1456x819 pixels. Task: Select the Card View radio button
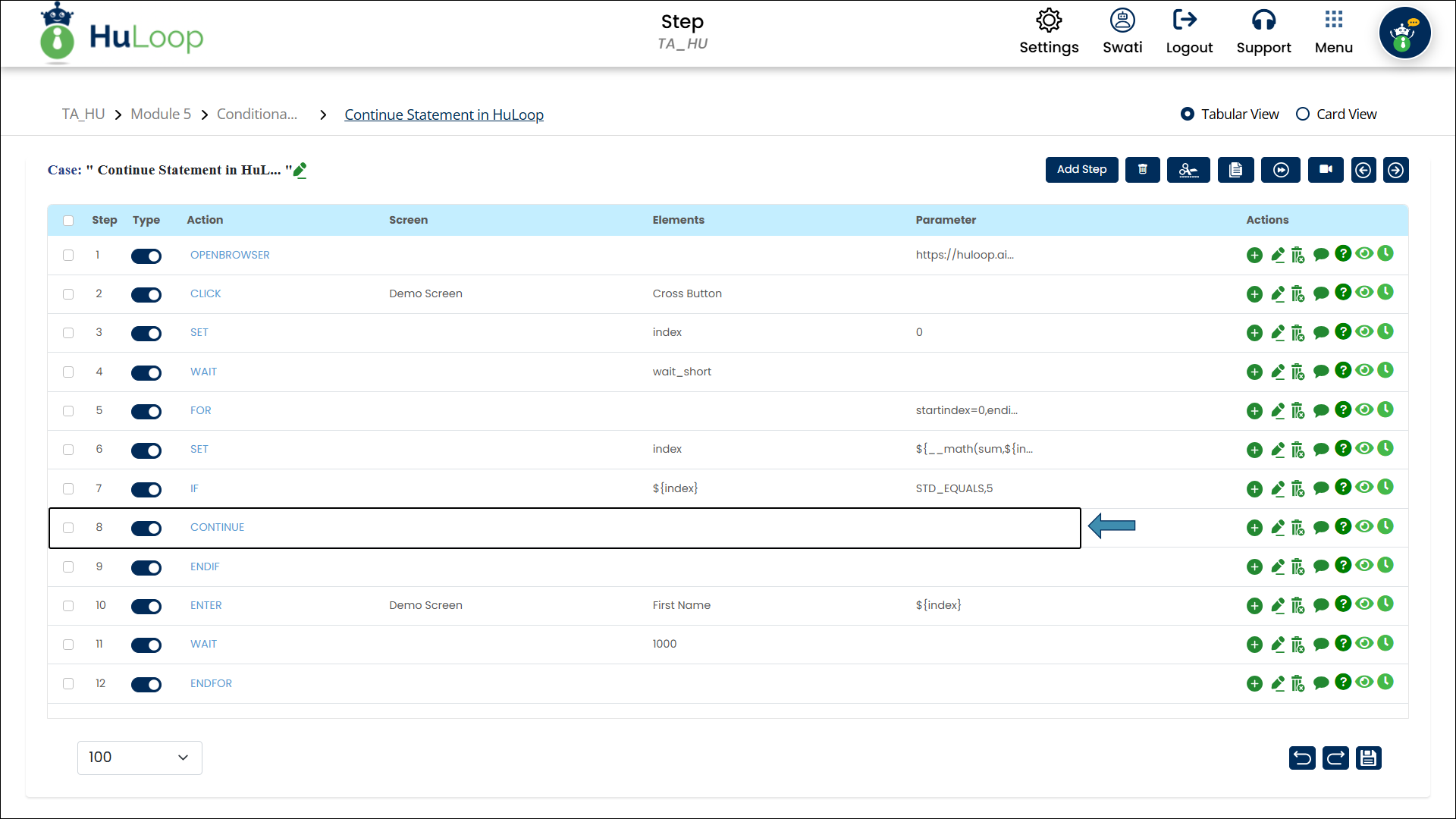click(x=1303, y=115)
